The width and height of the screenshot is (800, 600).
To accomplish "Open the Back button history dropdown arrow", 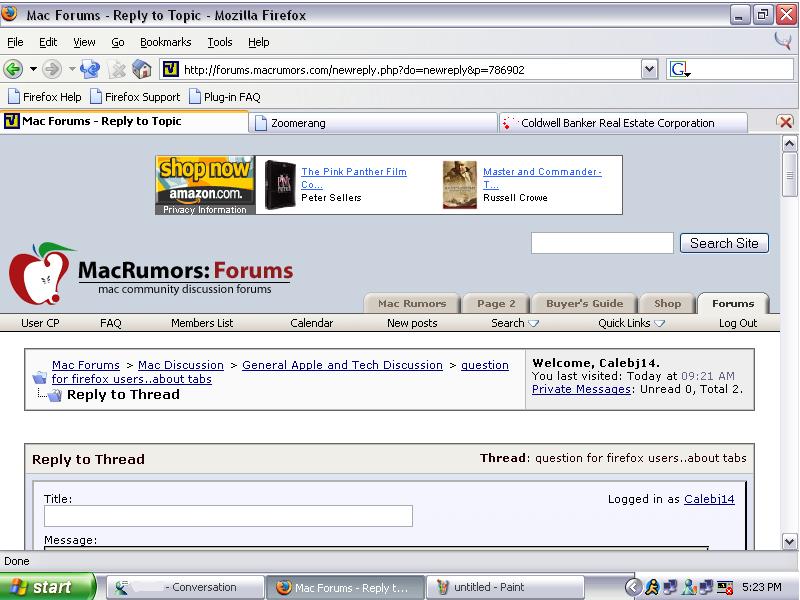I will click(33, 69).
